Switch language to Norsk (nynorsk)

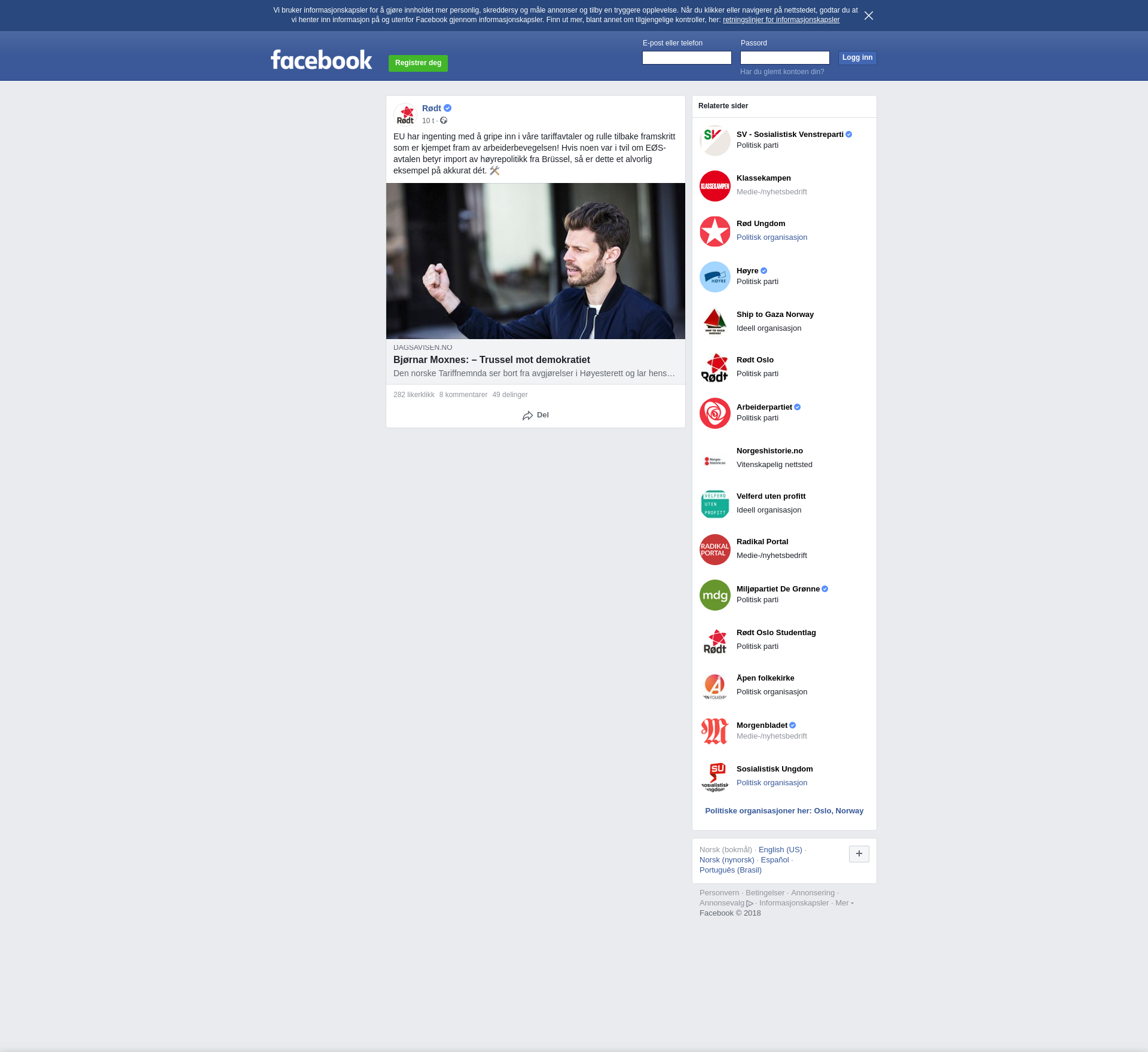[727, 860]
